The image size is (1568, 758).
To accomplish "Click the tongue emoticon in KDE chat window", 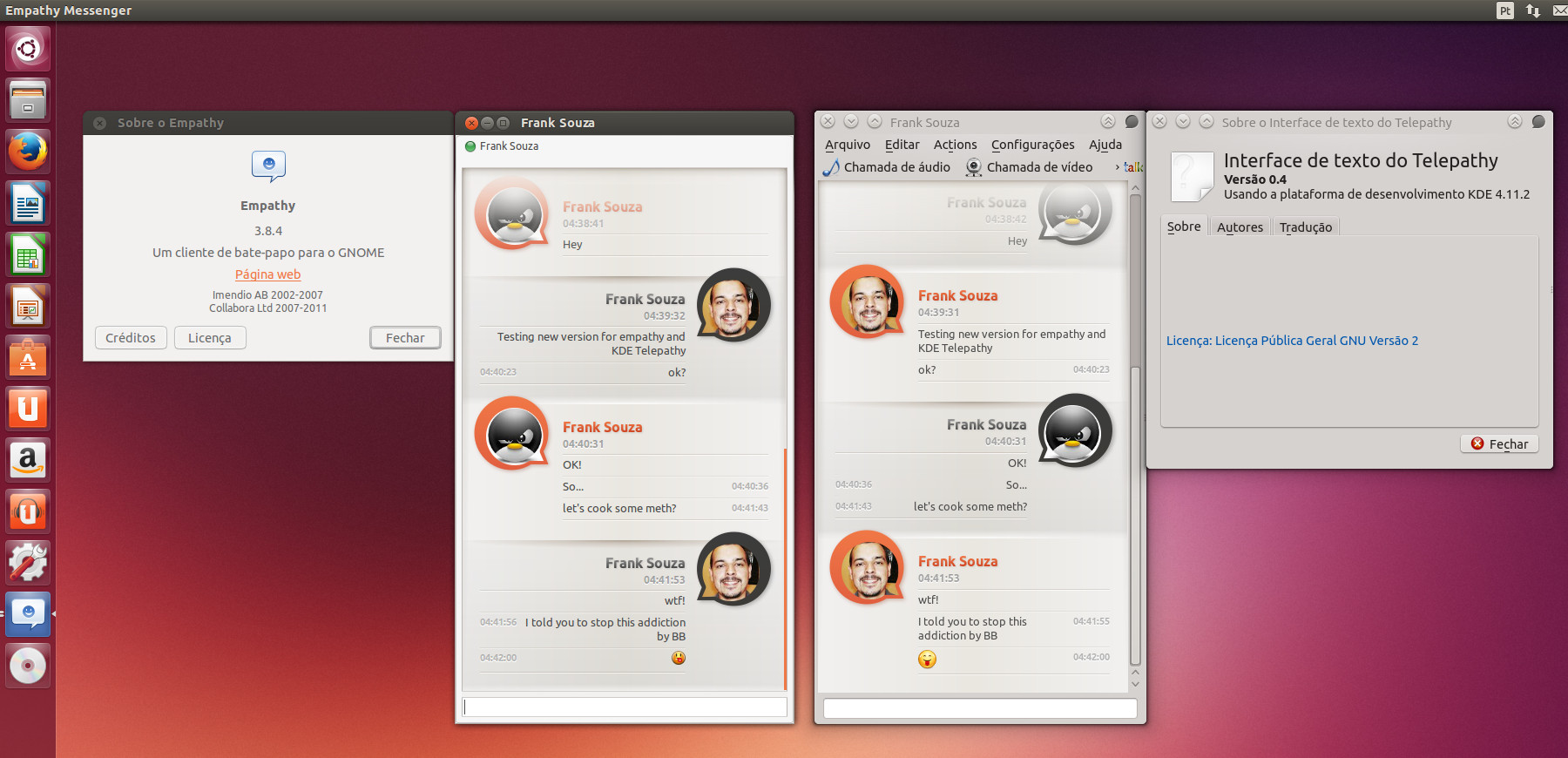I will coord(927,660).
